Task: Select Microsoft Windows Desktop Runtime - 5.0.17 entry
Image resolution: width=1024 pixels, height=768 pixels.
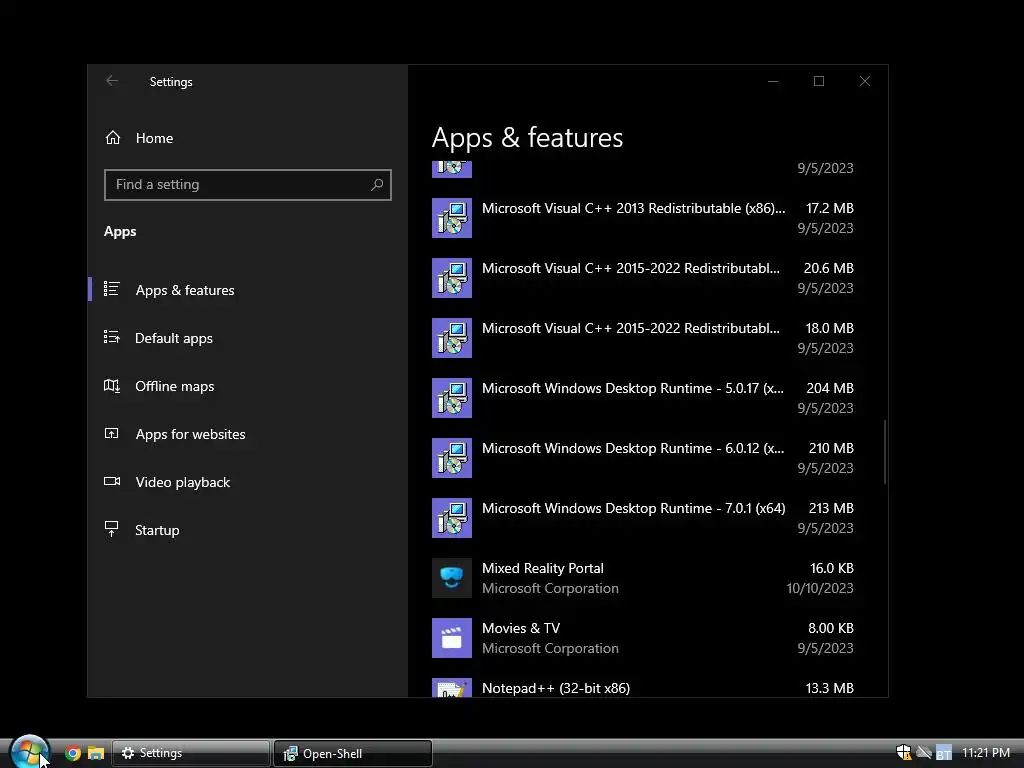Action: click(x=643, y=398)
